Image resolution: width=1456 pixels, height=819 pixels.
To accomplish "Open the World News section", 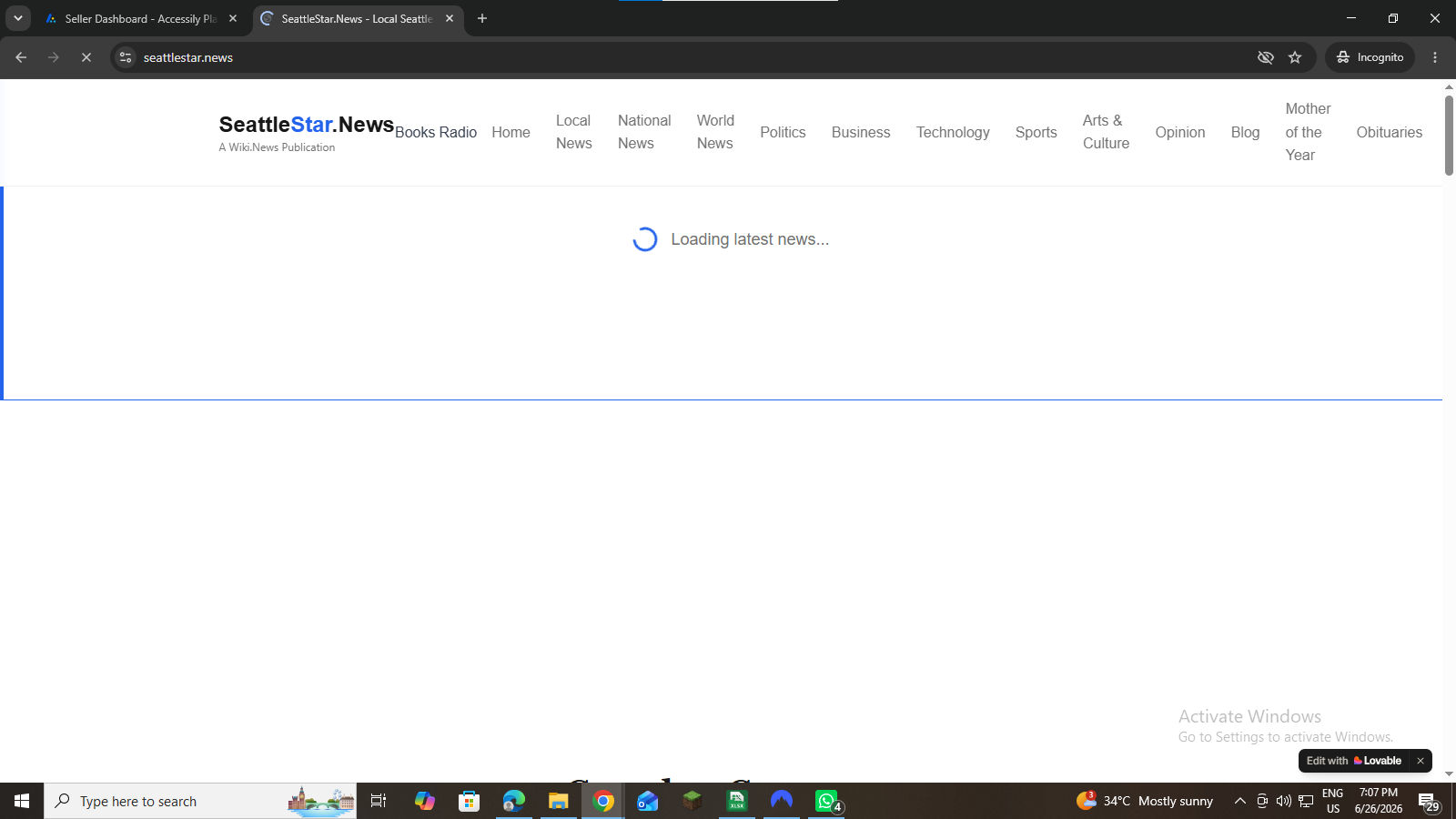I will point(715,132).
